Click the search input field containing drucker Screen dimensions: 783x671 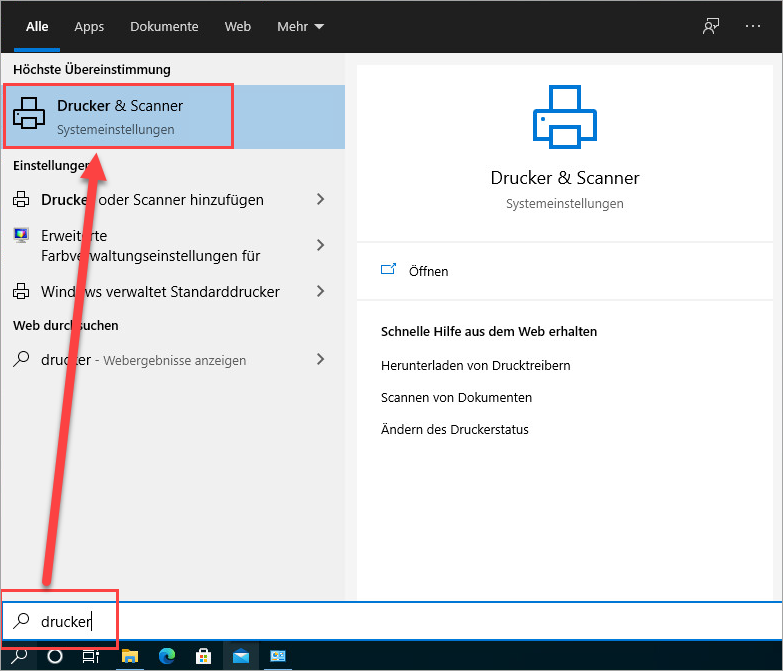[x=392, y=621]
